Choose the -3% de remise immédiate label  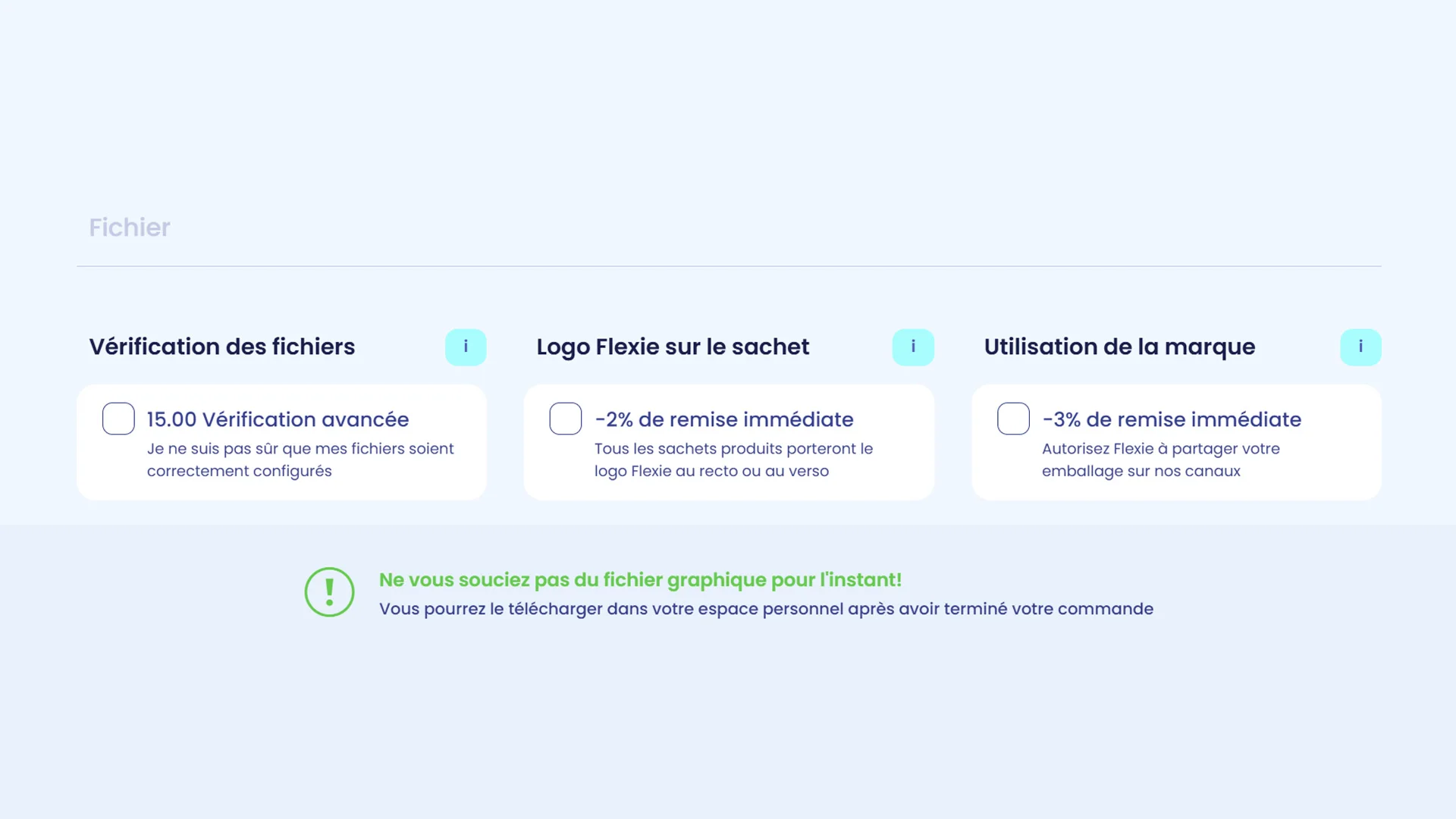(x=1172, y=419)
